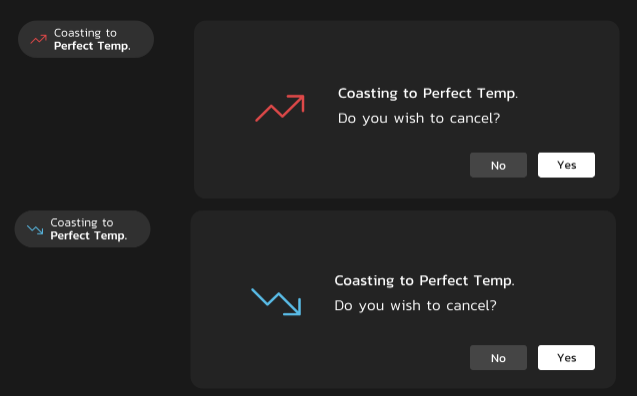Select No in the heating coast dialog
This screenshot has width=637, height=396.
coord(498,165)
